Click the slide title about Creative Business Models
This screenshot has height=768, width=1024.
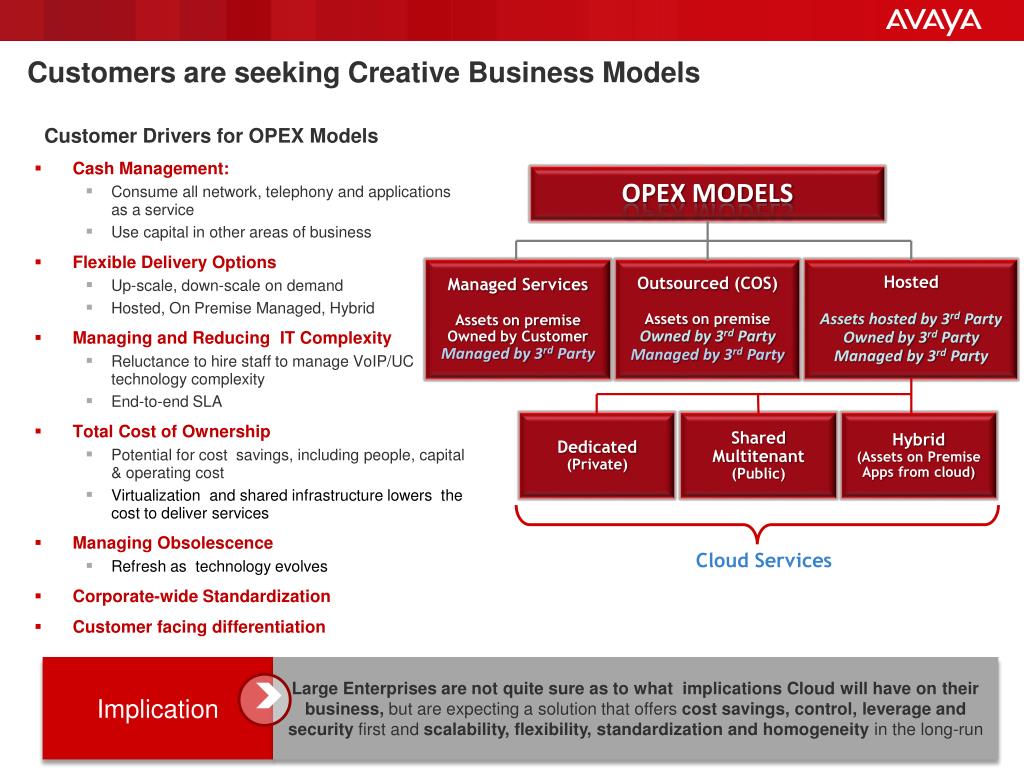(x=363, y=72)
